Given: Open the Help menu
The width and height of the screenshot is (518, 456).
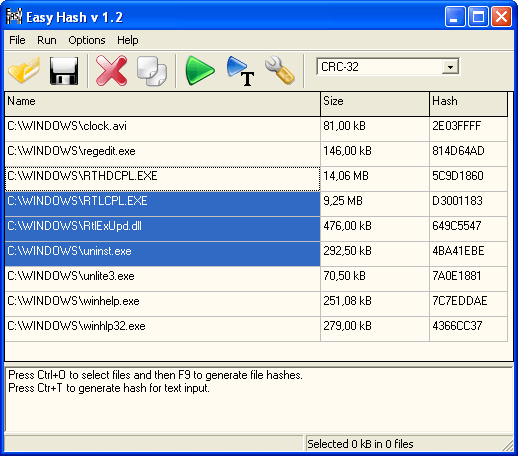Looking at the screenshot, I should (128, 40).
